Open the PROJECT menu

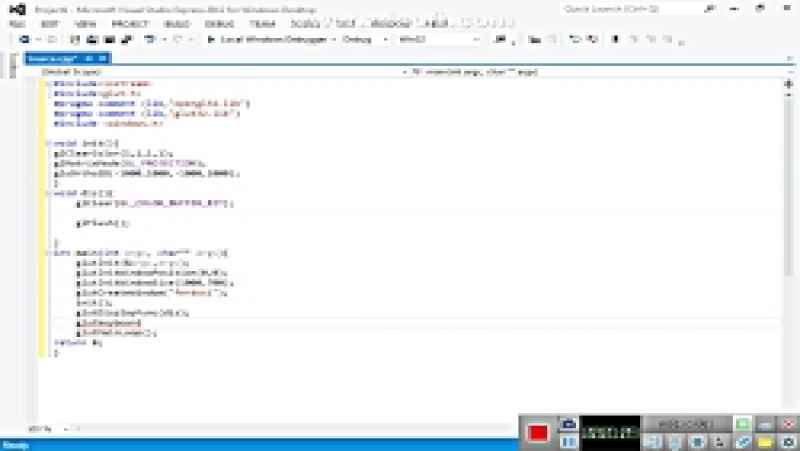[x=130, y=22]
